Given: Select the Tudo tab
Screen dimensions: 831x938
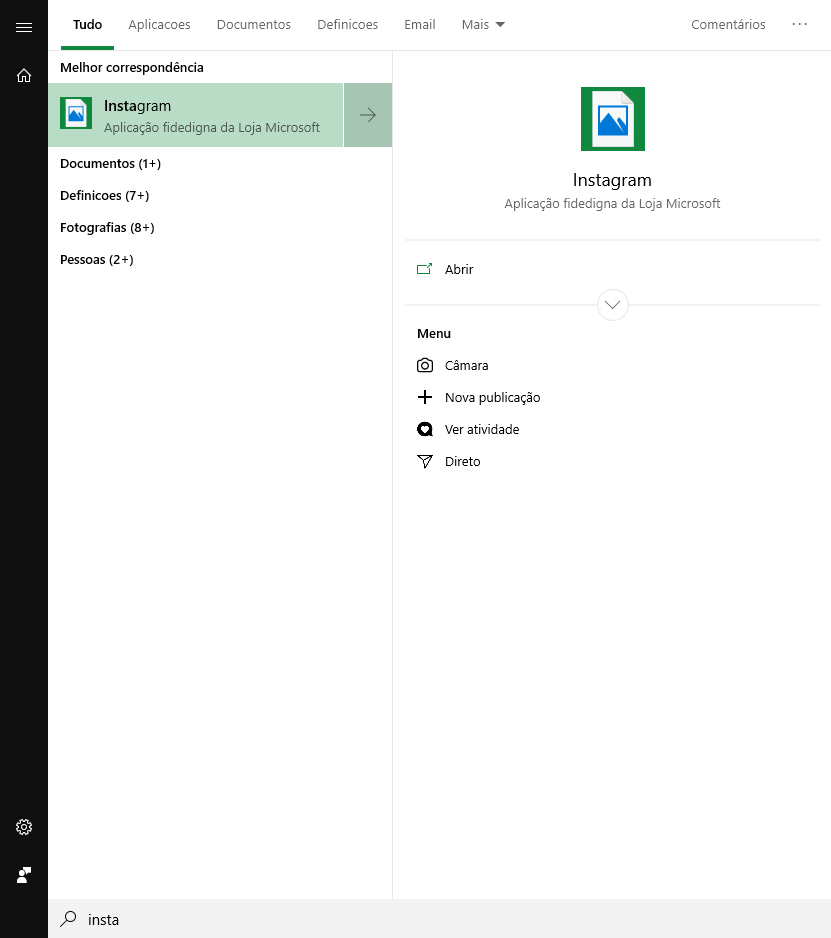Looking at the screenshot, I should 87,25.
